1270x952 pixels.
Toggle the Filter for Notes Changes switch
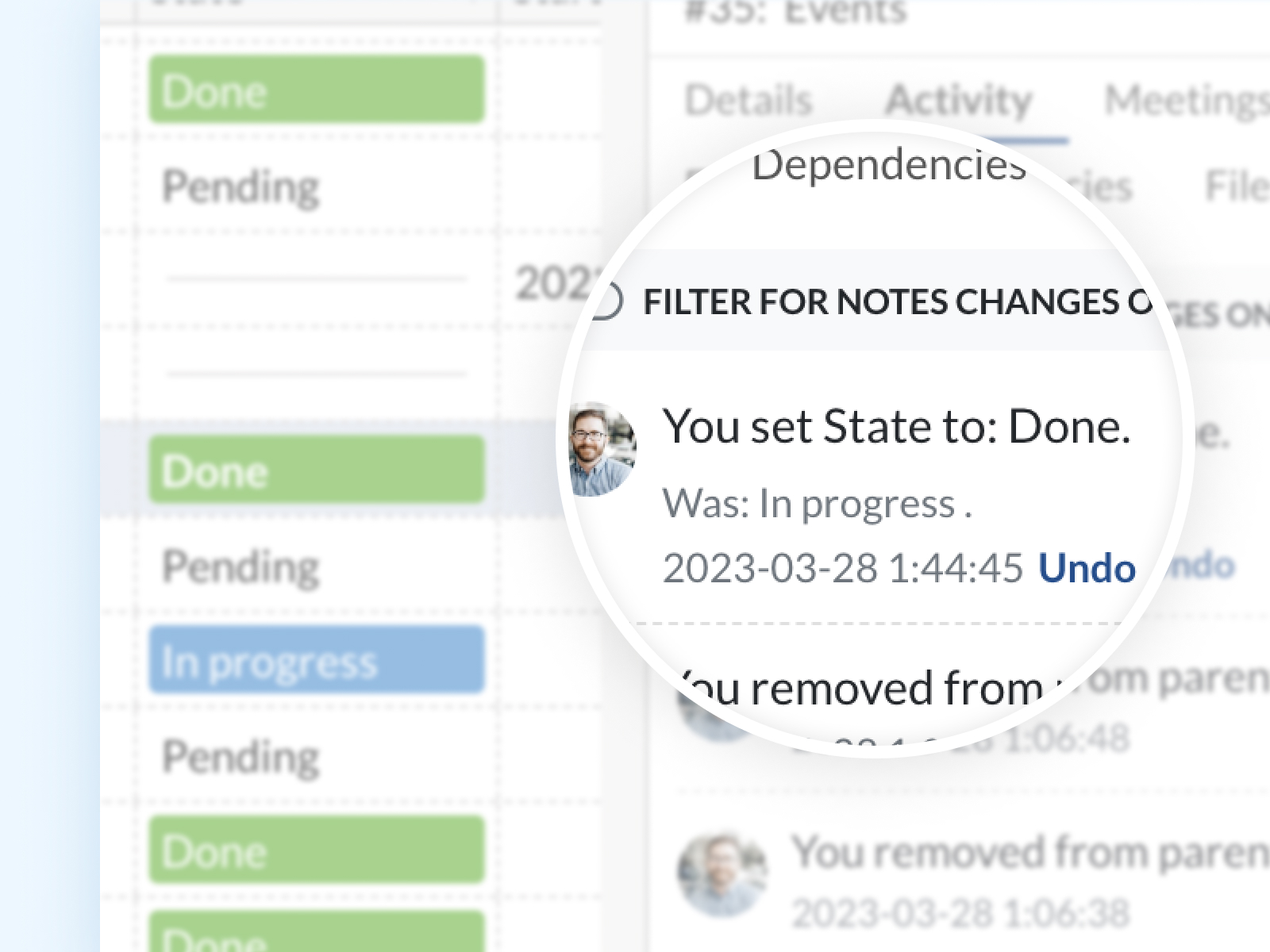coord(606,301)
